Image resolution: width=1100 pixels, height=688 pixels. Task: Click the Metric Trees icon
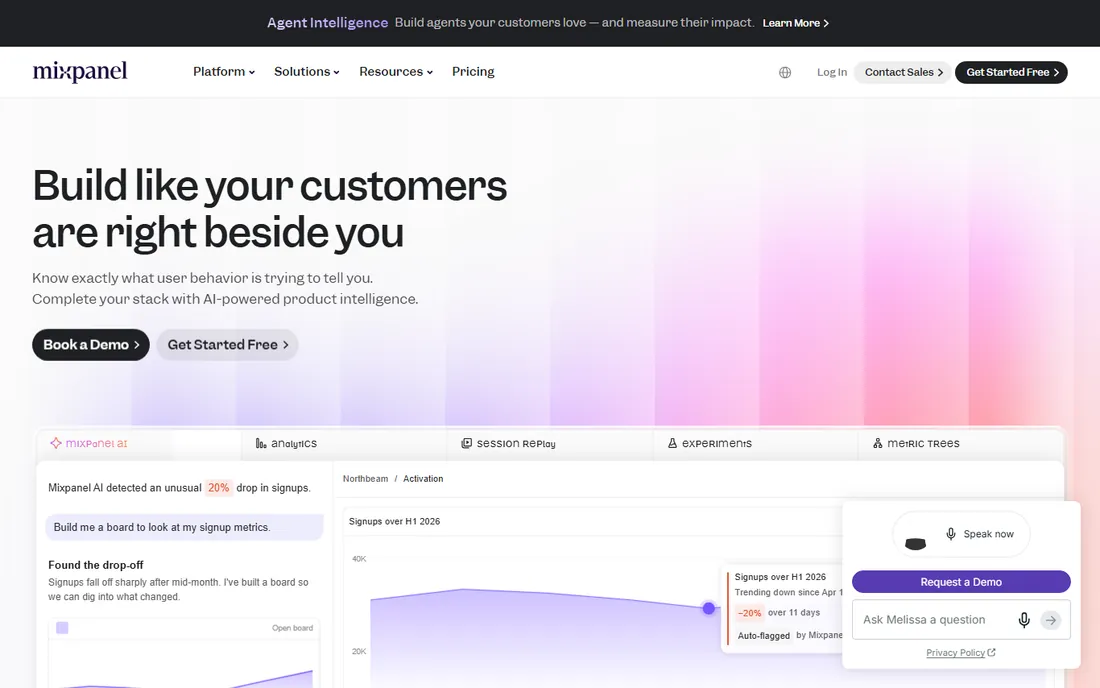pyautogui.click(x=878, y=443)
